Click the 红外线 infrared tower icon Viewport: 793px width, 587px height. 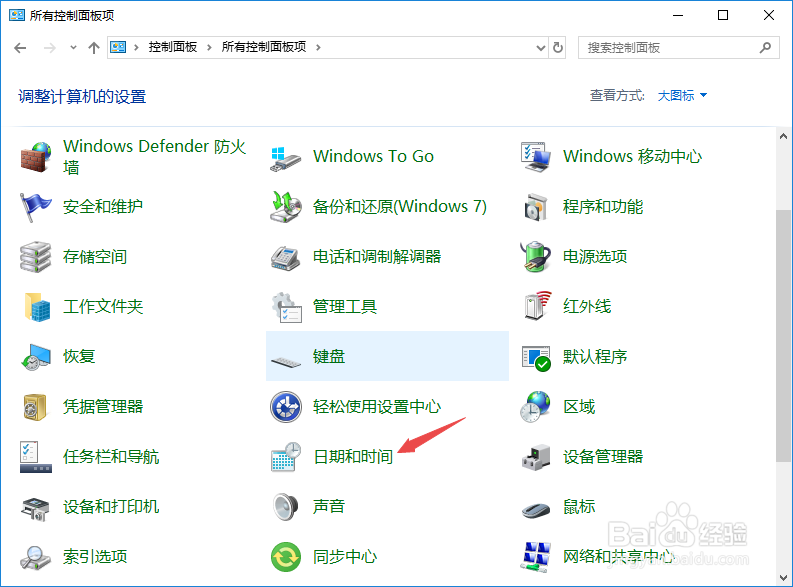pyautogui.click(x=537, y=306)
